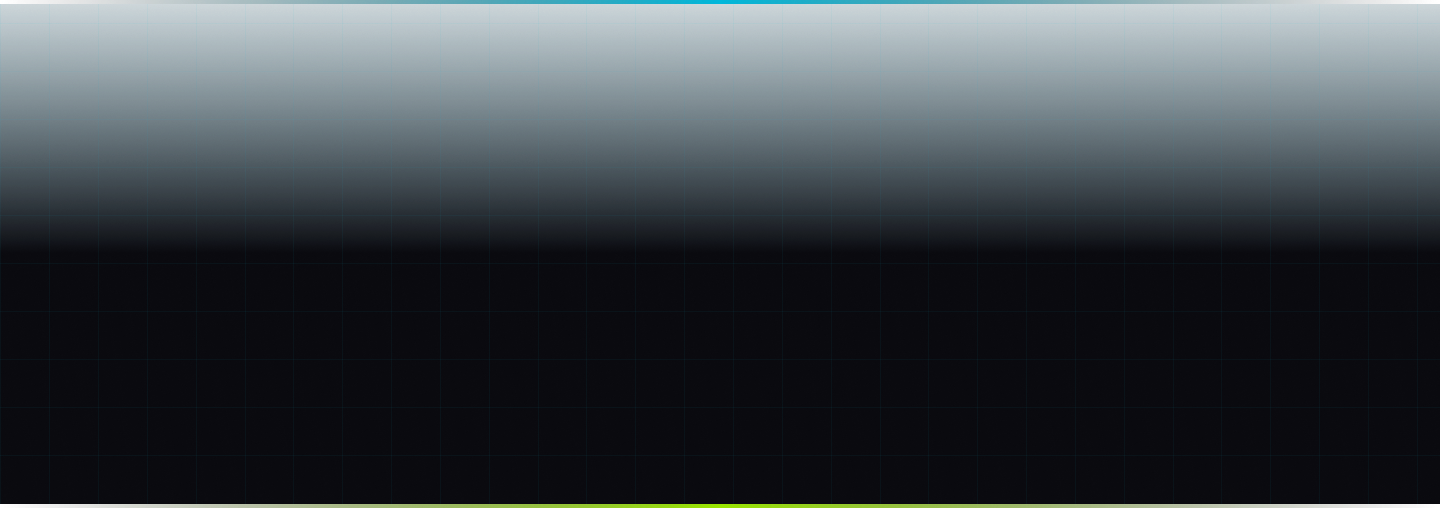Click the small white artifact in the top-left corner
The height and width of the screenshot is (508, 1440).
(4, 3)
